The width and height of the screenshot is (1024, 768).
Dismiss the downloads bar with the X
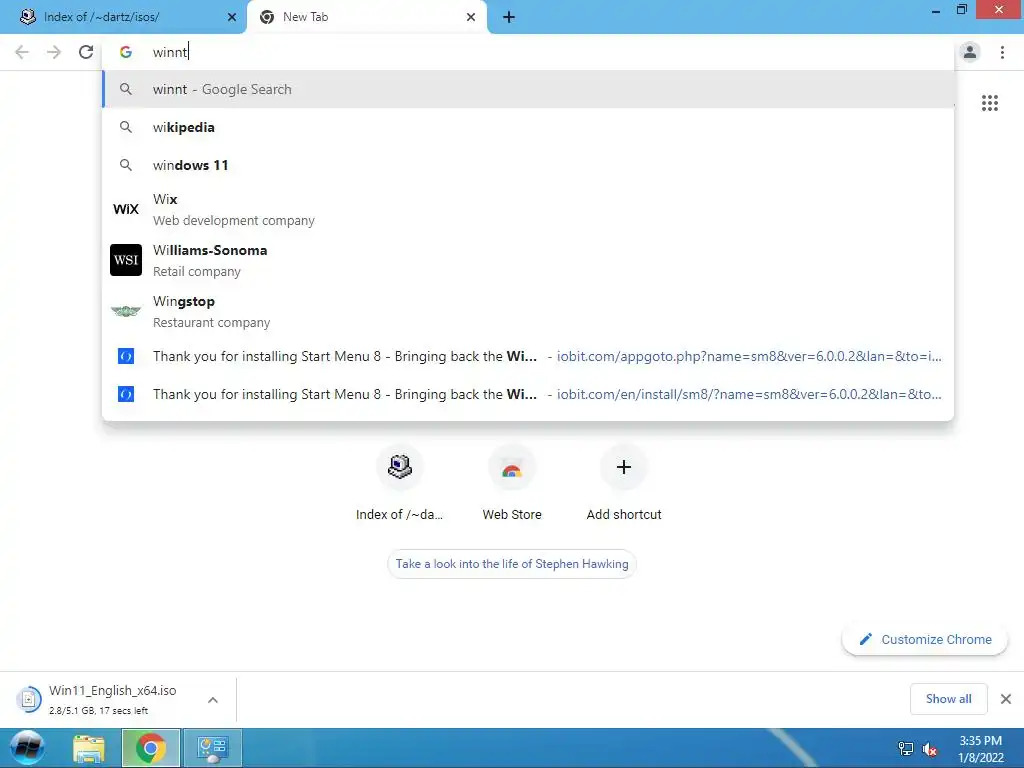click(x=1006, y=699)
